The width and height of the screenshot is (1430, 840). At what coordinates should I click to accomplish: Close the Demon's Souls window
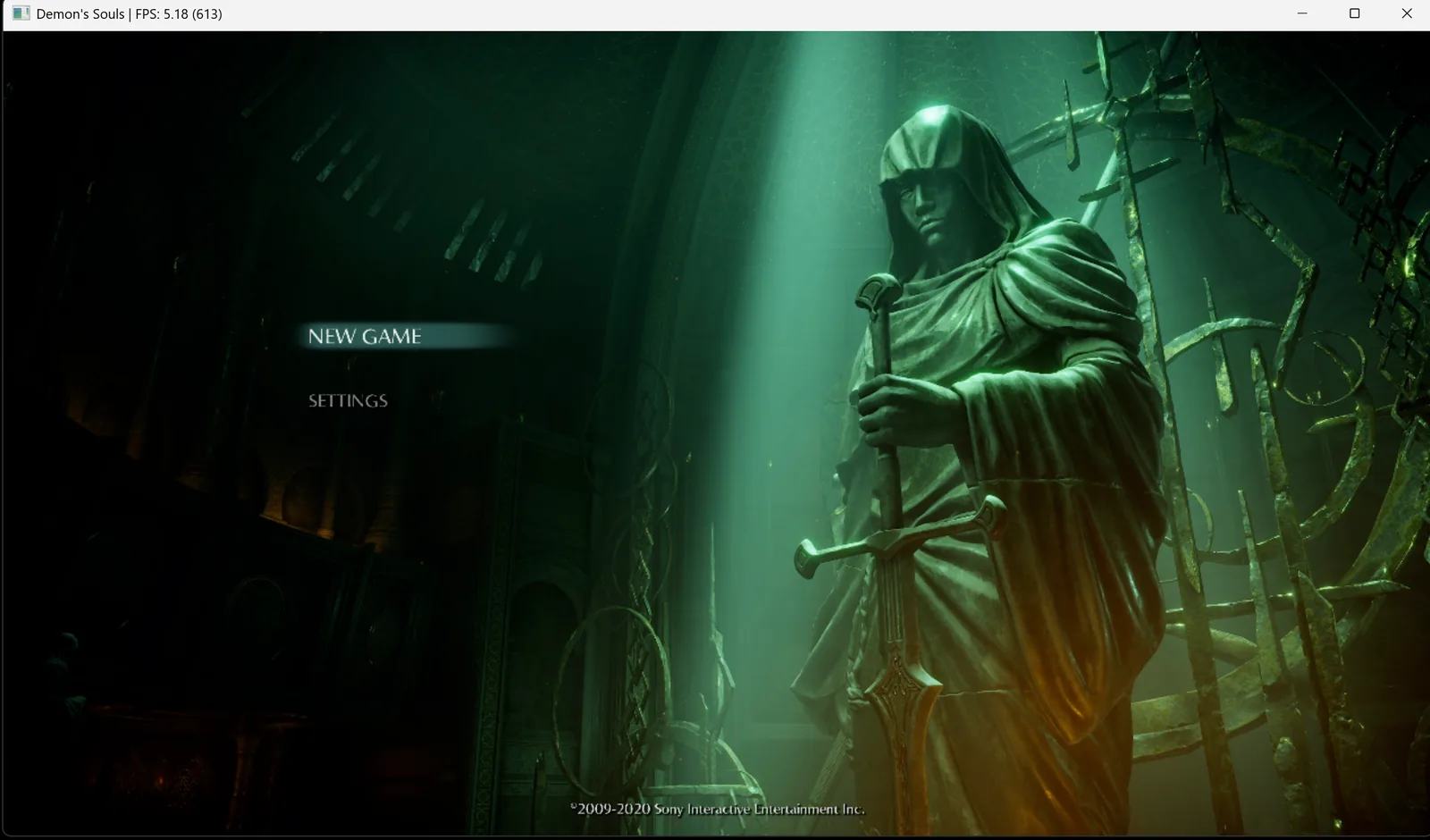(x=1406, y=13)
